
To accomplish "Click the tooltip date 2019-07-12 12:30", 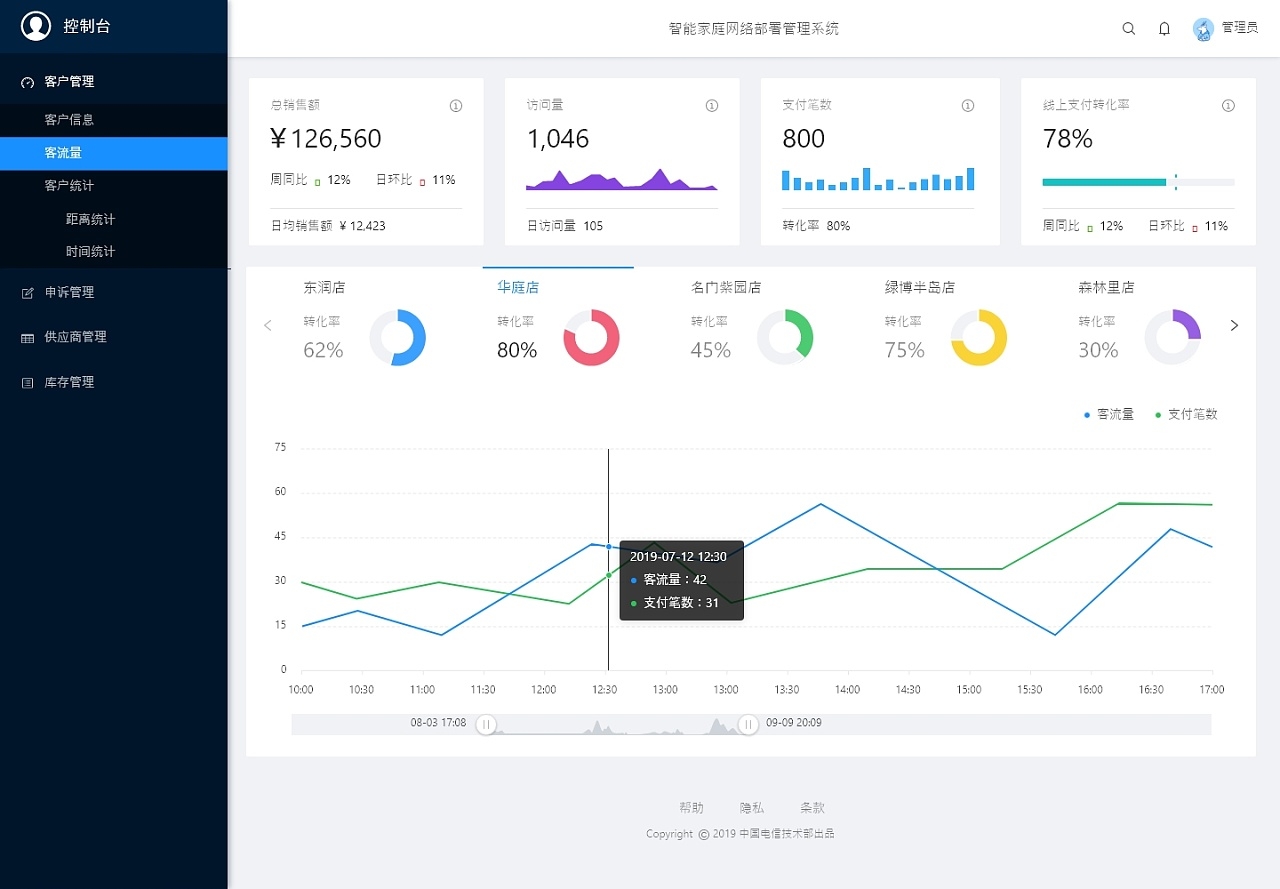I will tap(678, 557).
